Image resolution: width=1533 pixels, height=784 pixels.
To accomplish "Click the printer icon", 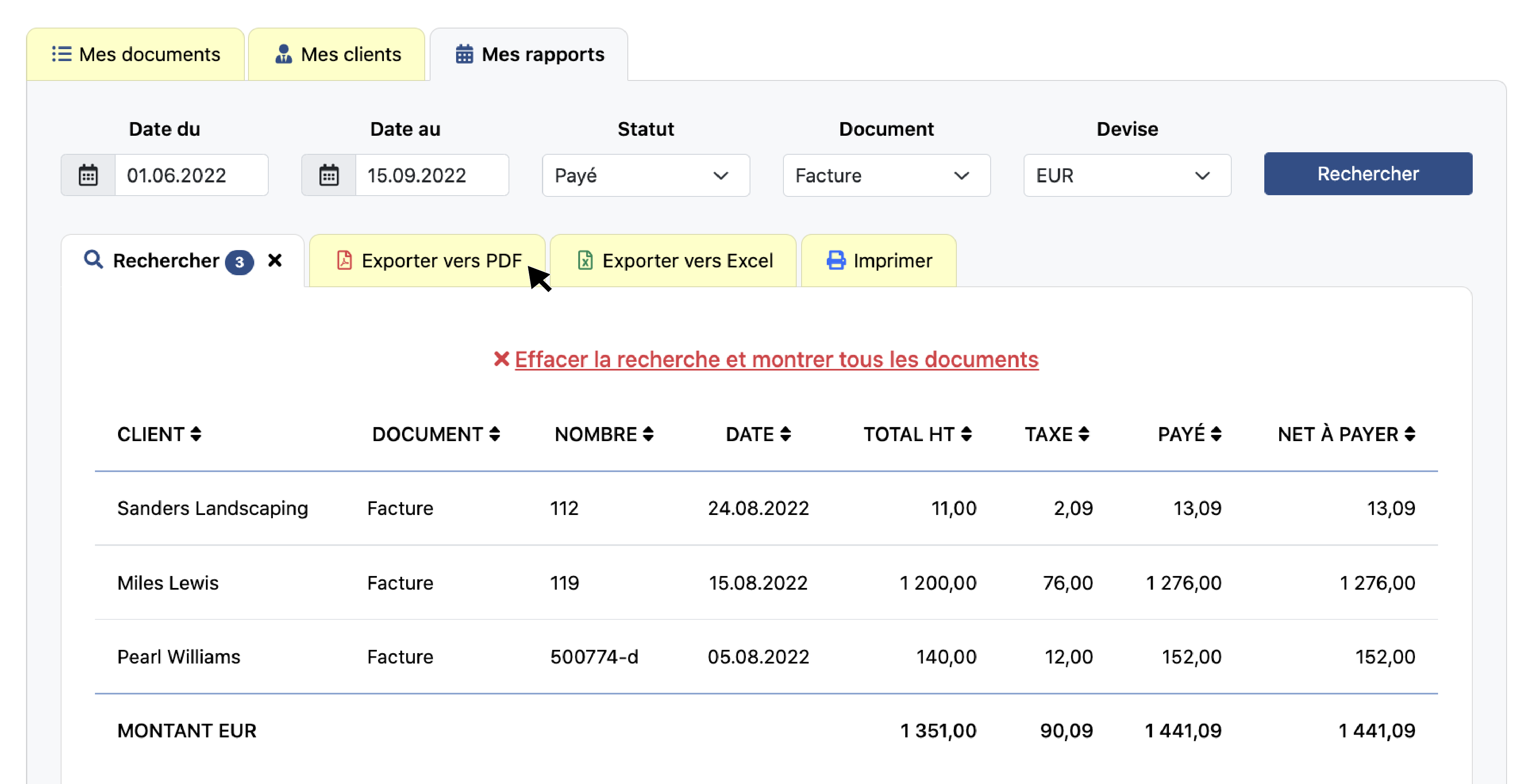I will (x=836, y=260).
